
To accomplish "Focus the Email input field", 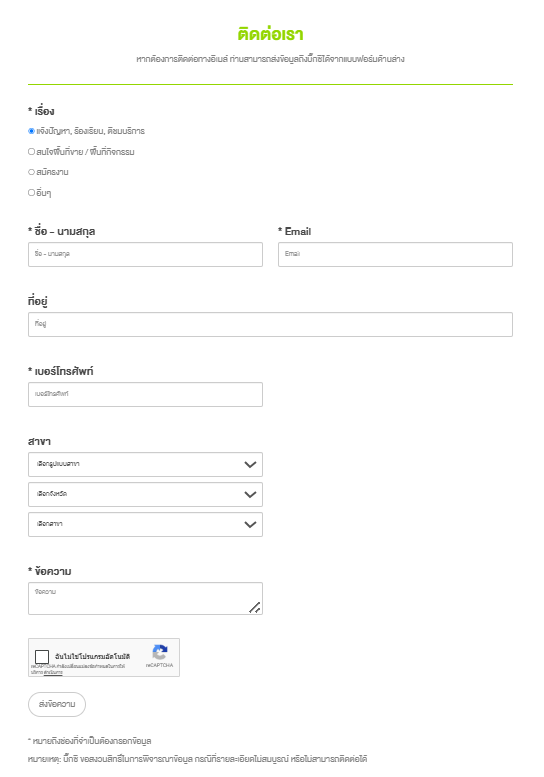I will pyautogui.click(x=395, y=255).
